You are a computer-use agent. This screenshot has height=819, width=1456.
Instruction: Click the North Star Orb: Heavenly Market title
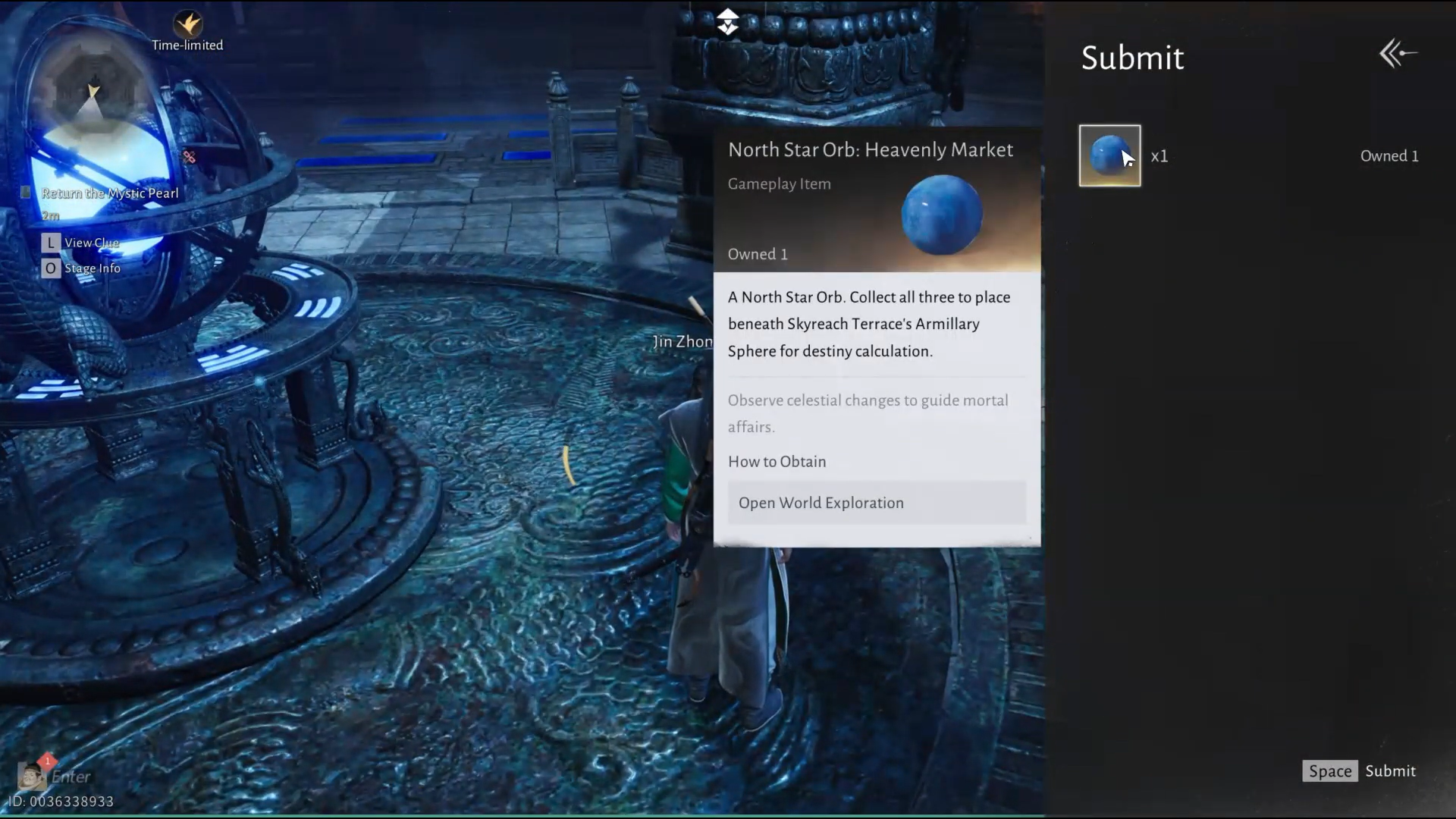[x=870, y=149]
